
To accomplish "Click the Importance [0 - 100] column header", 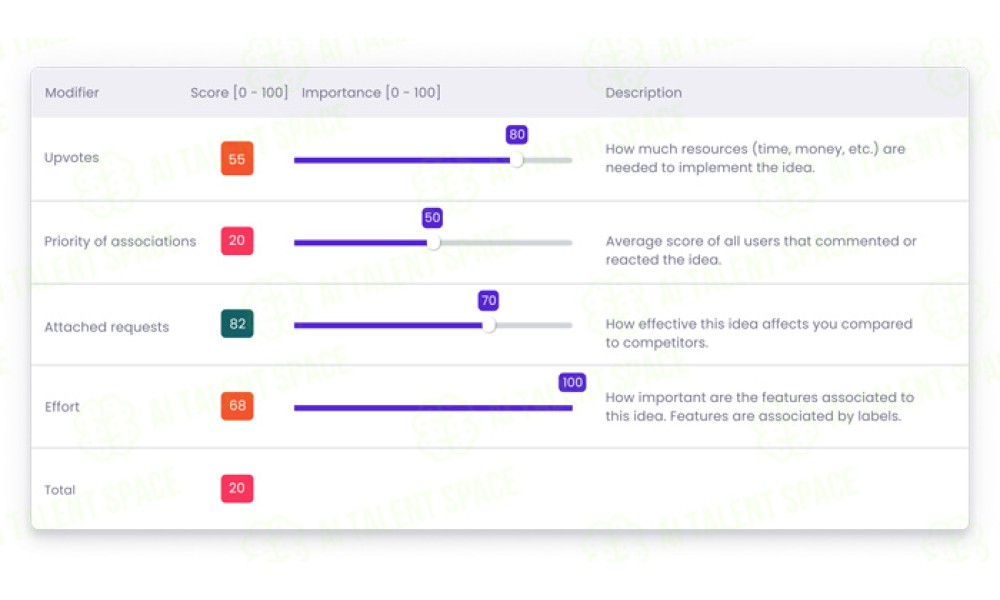I will 371,92.
